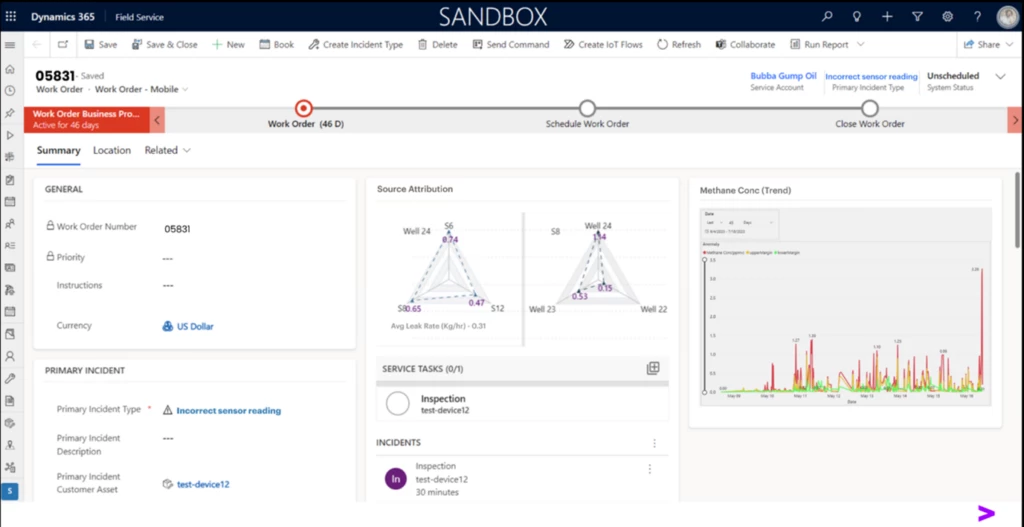Click the plus quick create icon
The height and width of the screenshot is (527, 1024).
(x=887, y=16)
